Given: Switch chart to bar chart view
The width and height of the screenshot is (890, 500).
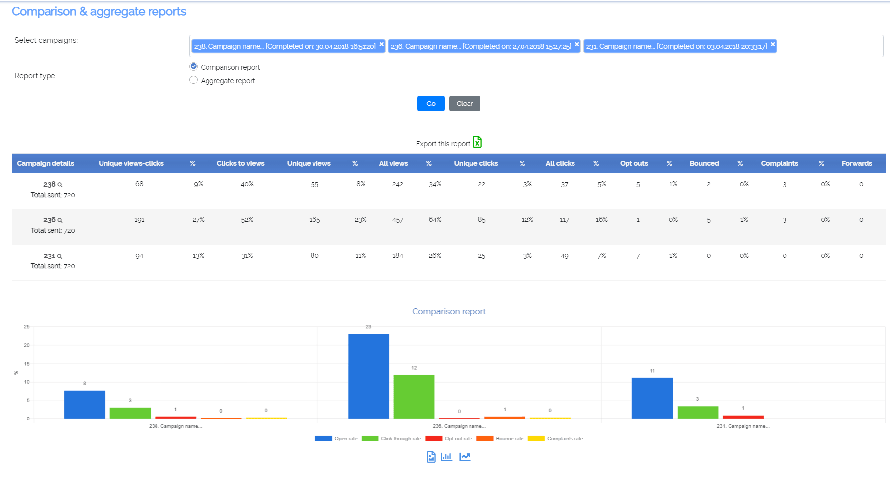Looking at the screenshot, I should 446,457.
